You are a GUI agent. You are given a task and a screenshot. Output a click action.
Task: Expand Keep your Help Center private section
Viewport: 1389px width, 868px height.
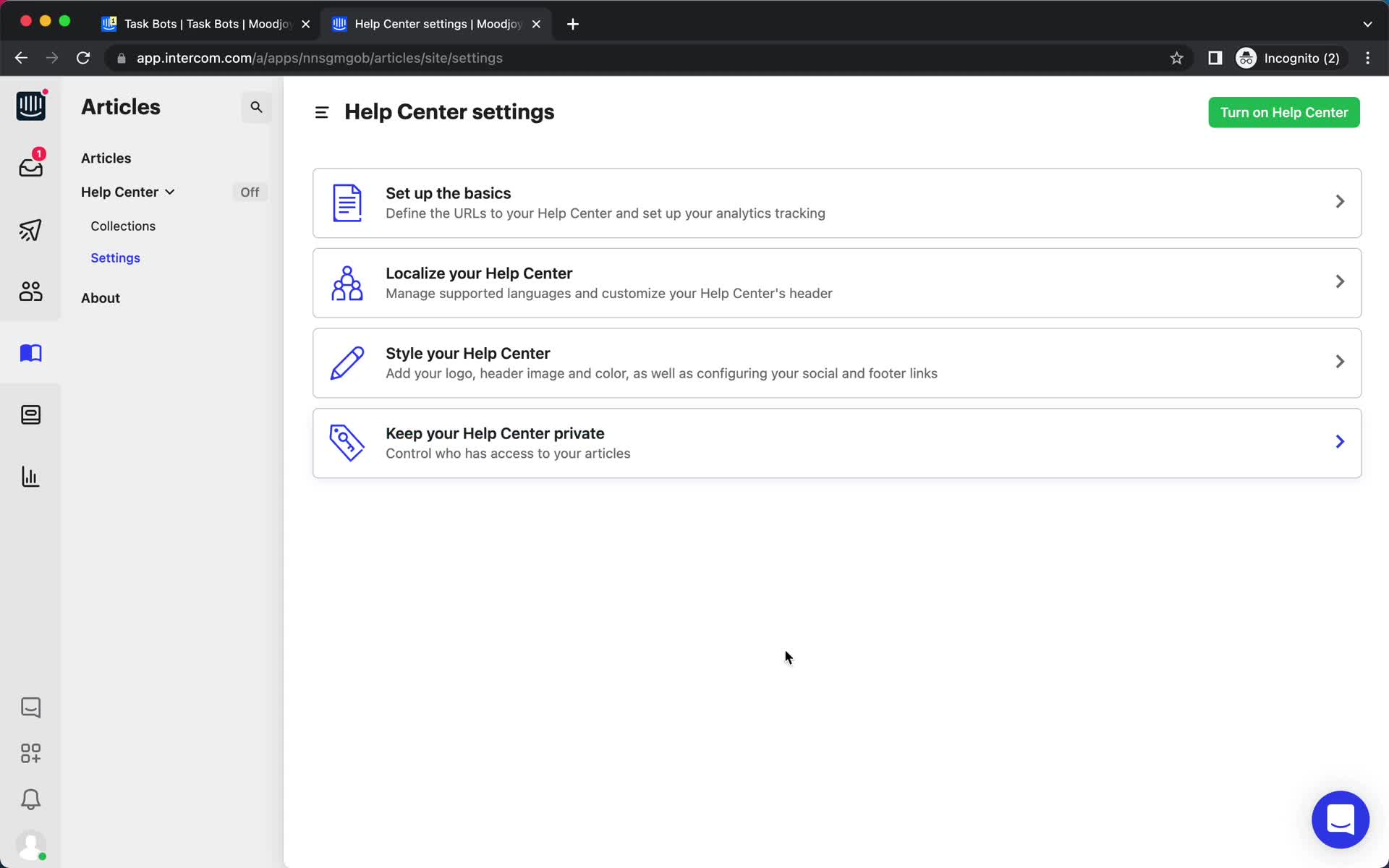837,442
